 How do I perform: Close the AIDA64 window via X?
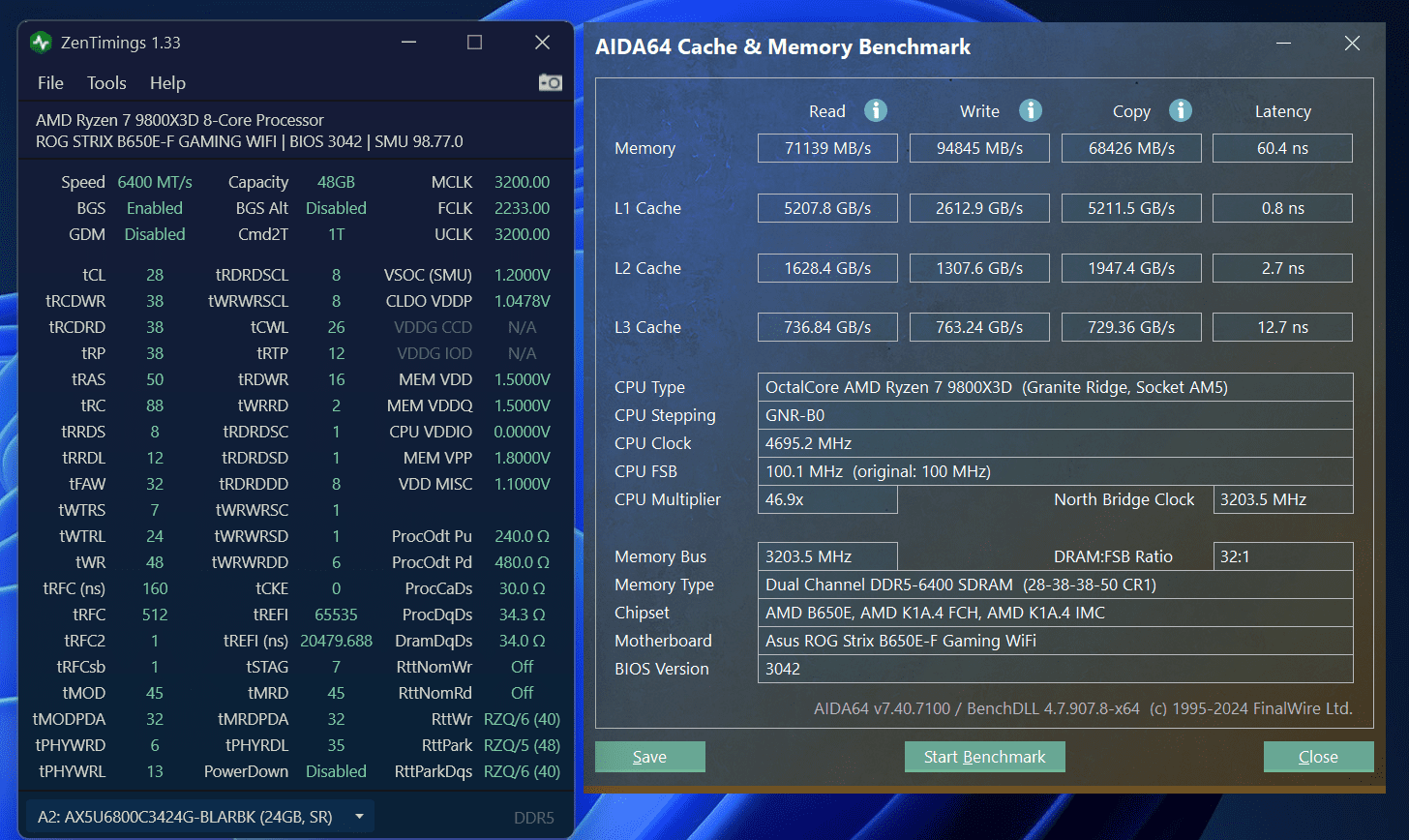coord(1352,44)
